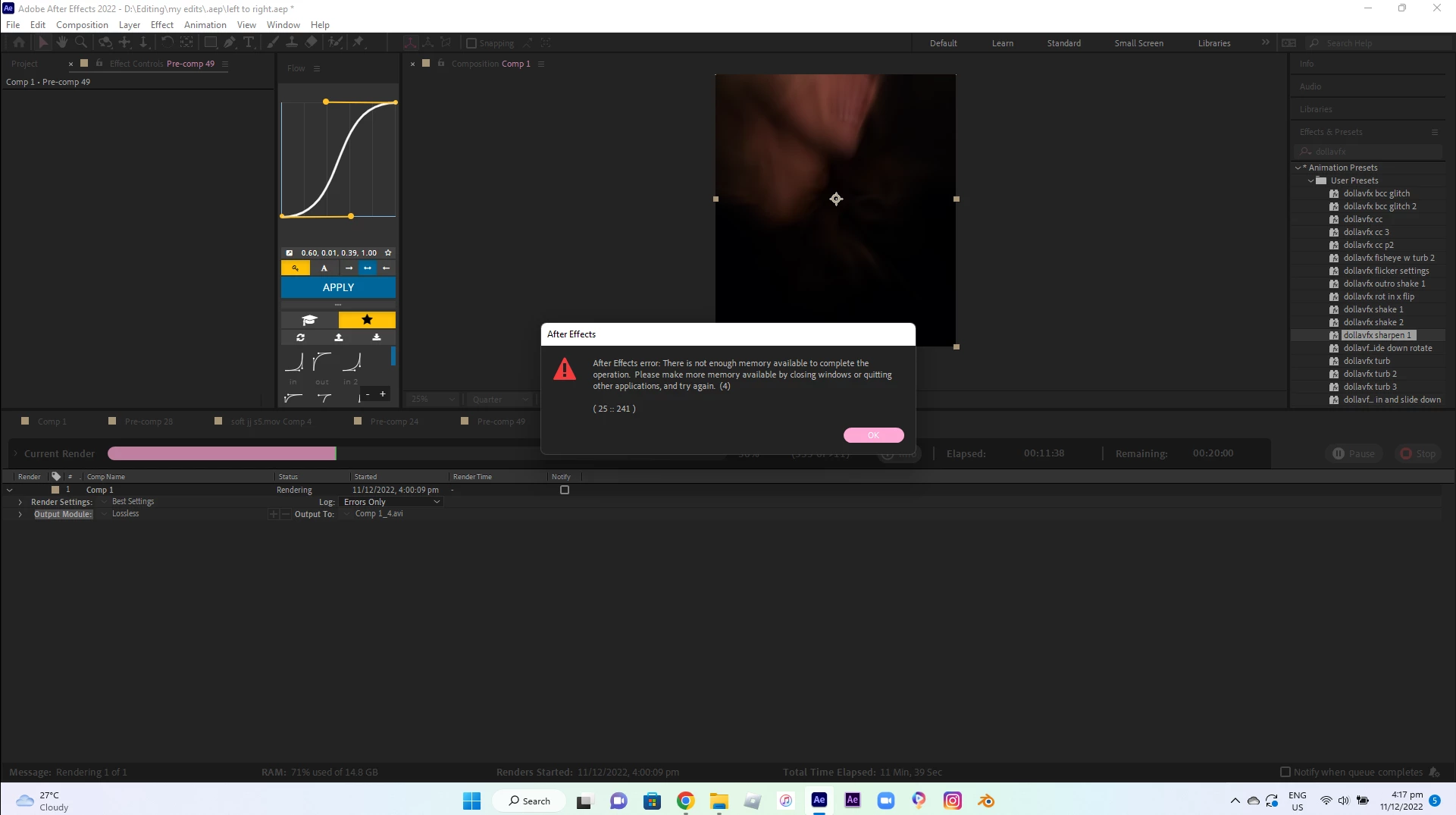Image resolution: width=1456 pixels, height=815 pixels.
Task: Toggle Flow both-directions arrow button
Action: click(x=368, y=268)
